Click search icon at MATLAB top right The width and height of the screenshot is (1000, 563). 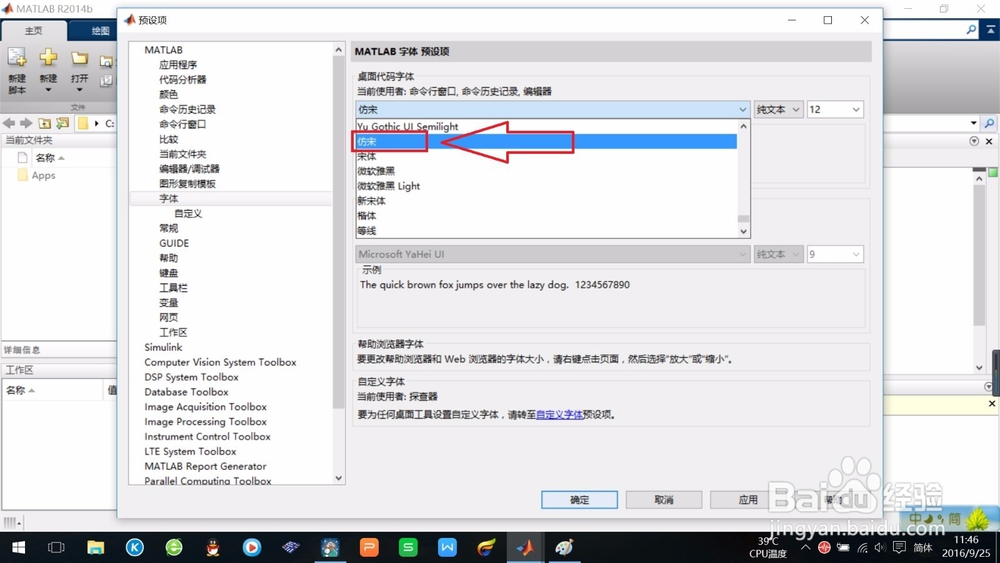[x=971, y=29]
